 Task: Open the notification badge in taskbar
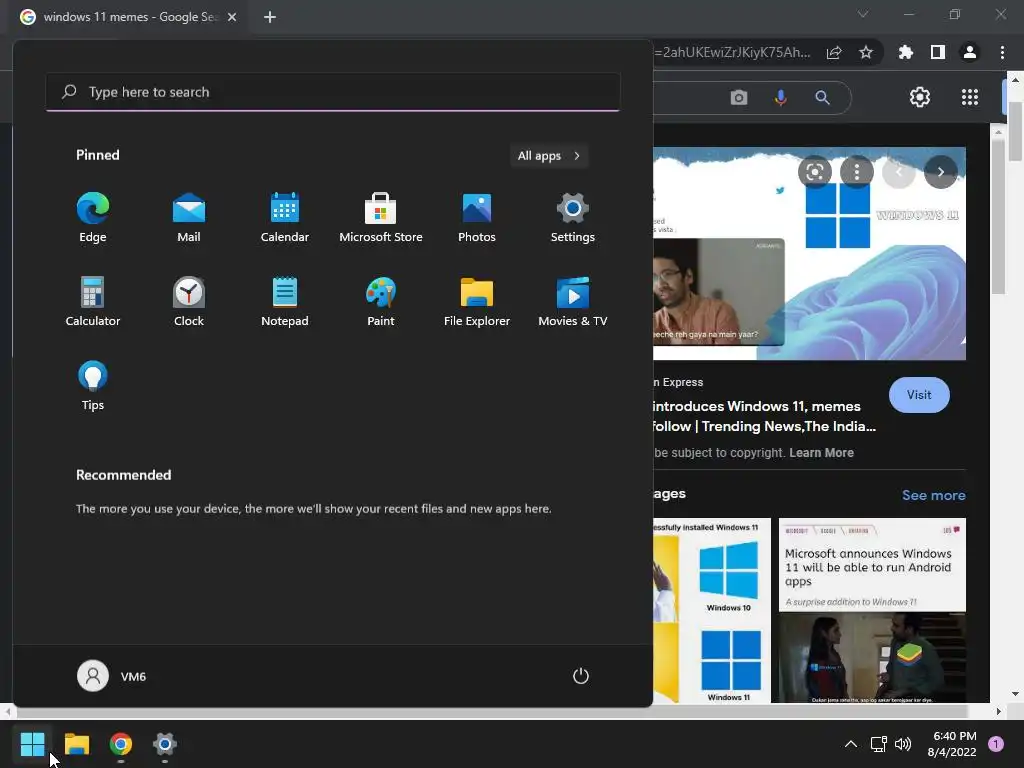click(x=996, y=743)
